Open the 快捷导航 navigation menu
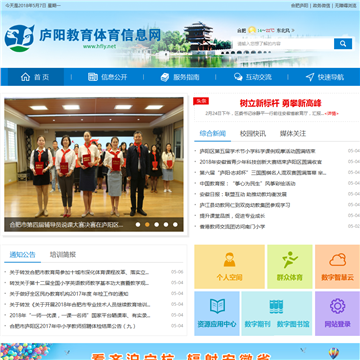 [x=324, y=77]
